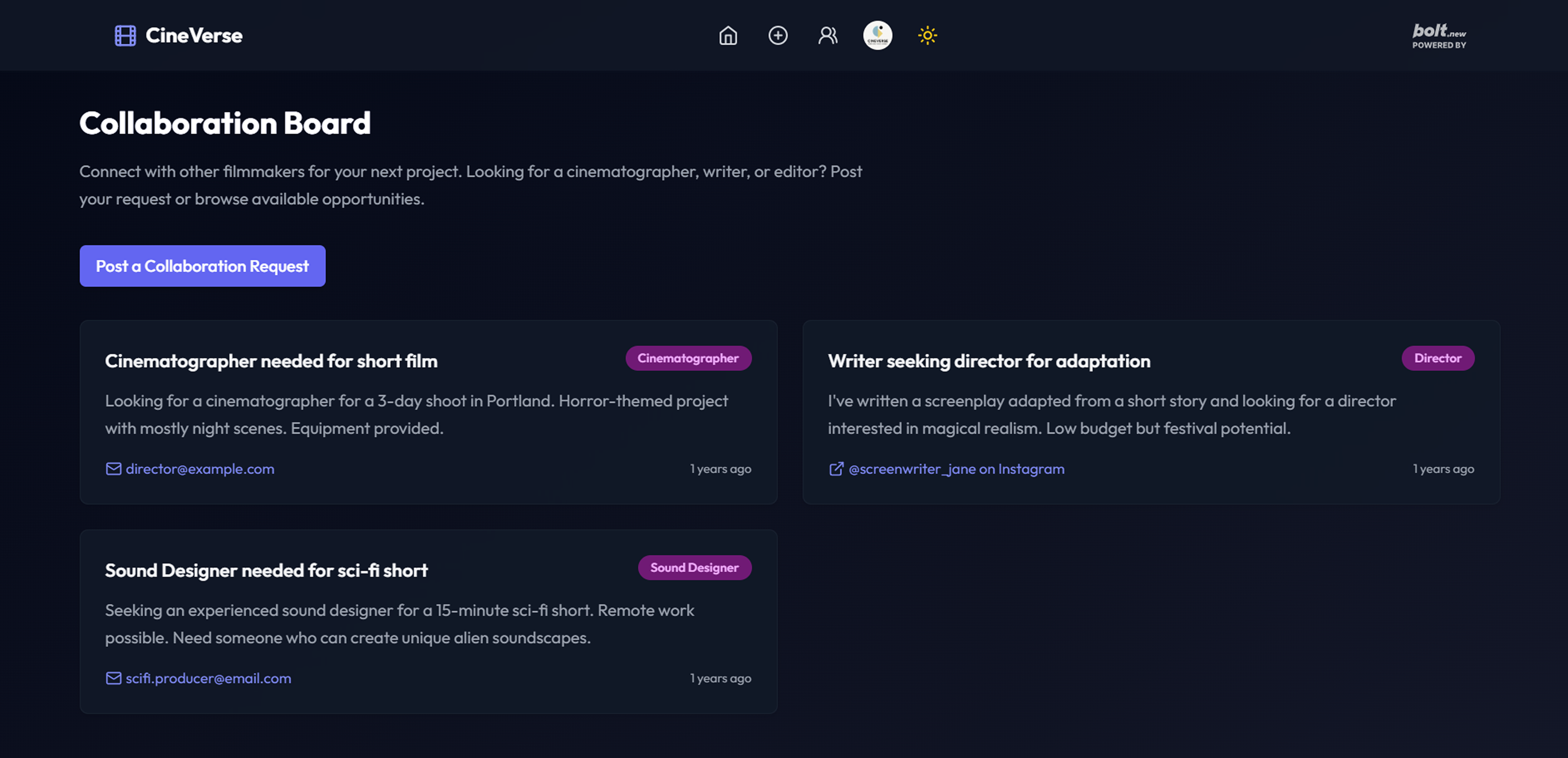
Task: Click scifi.producer@email.com link
Action: tap(208, 678)
